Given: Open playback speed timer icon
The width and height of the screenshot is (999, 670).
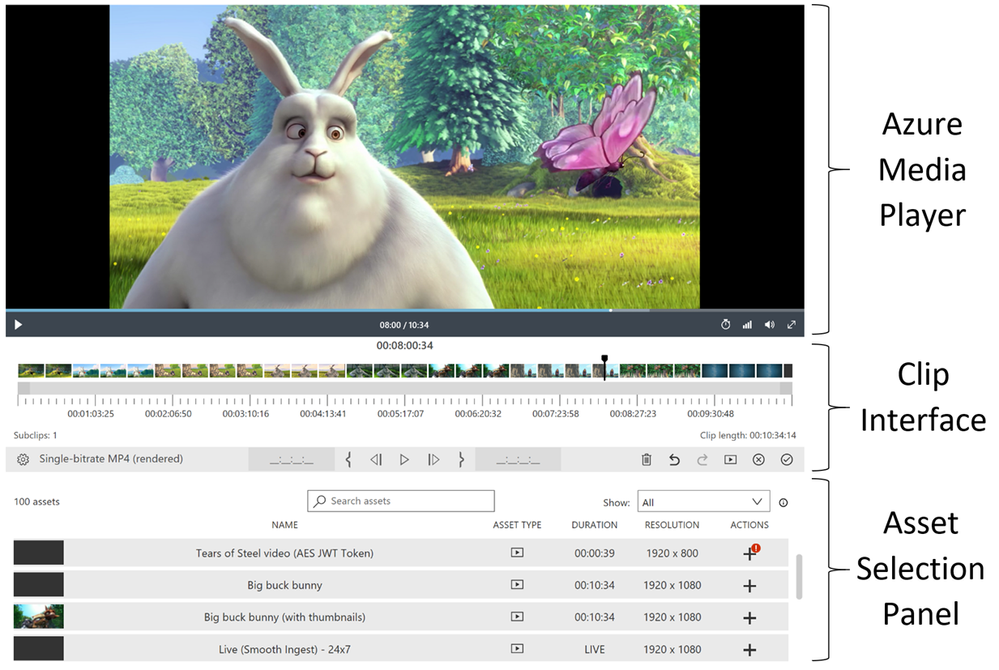Looking at the screenshot, I should (x=725, y=325).
